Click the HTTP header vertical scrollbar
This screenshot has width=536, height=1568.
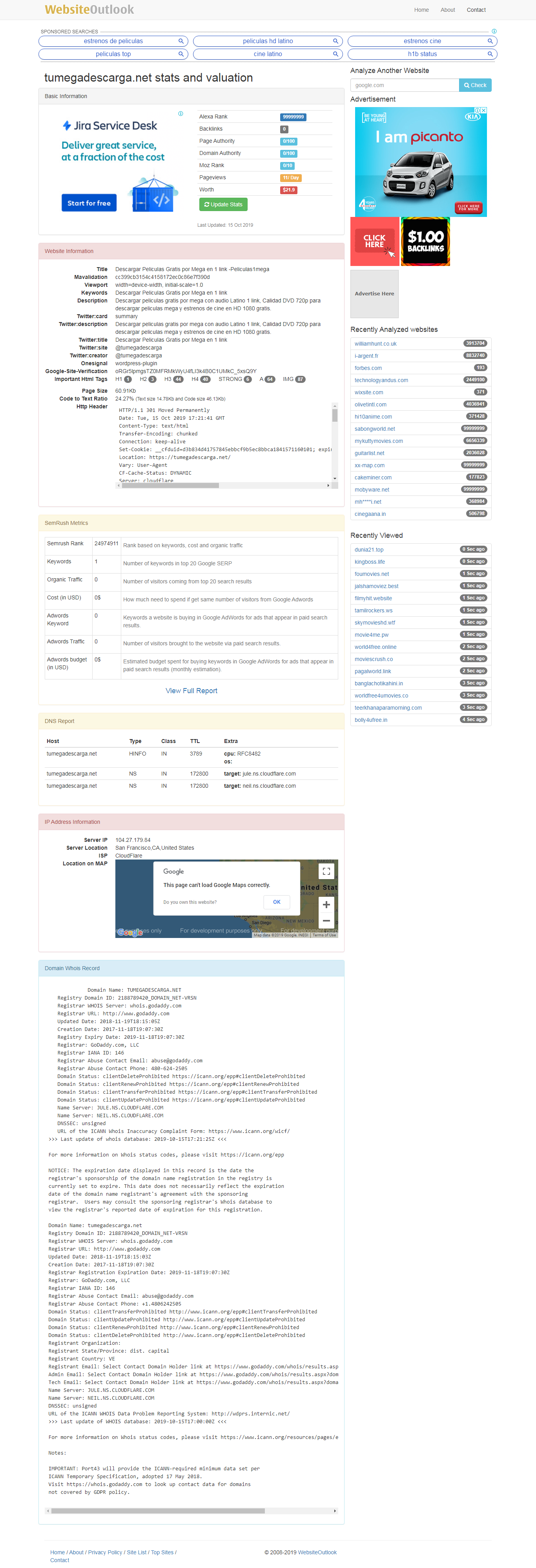334,415
